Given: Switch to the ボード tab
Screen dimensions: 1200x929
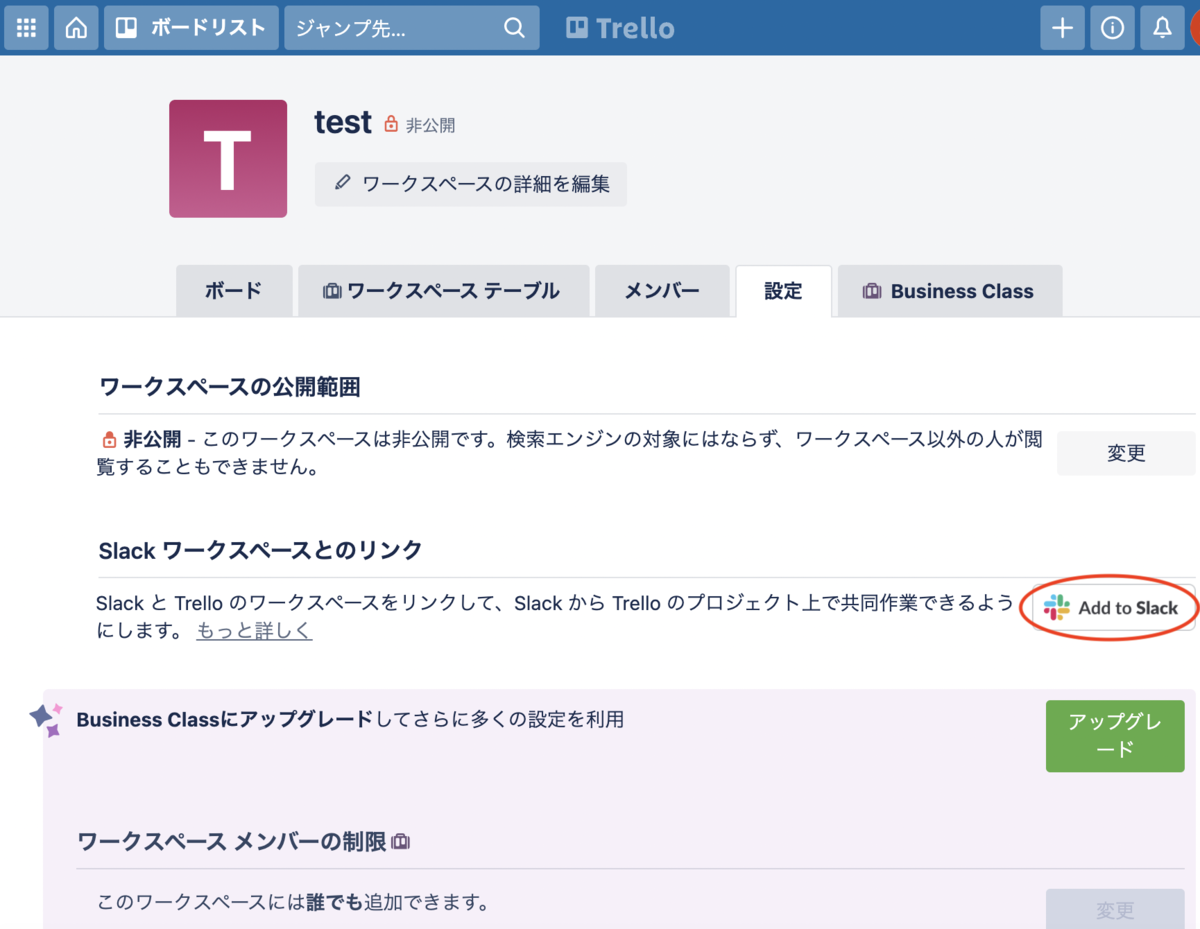Looking at the screenshot, I should [x=233, y=290].
